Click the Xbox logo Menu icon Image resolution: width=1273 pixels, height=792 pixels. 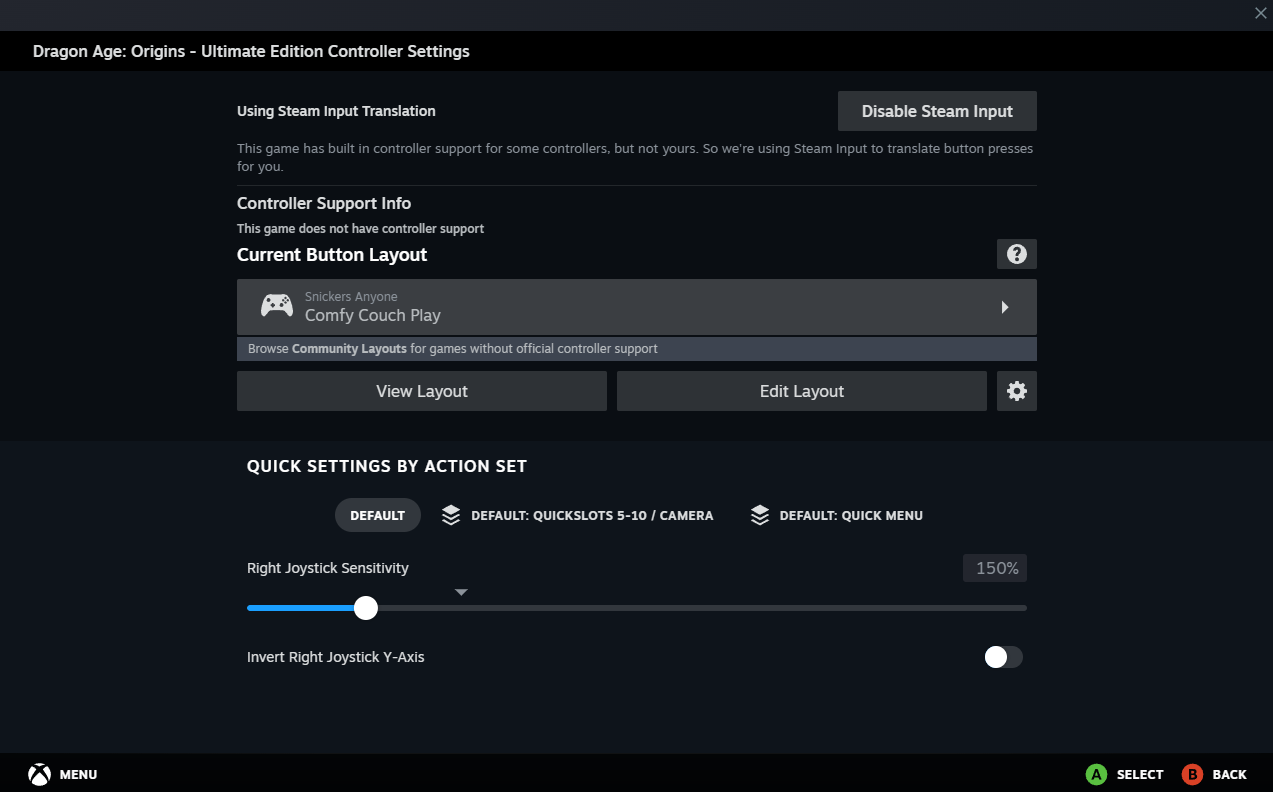[39, 774]
